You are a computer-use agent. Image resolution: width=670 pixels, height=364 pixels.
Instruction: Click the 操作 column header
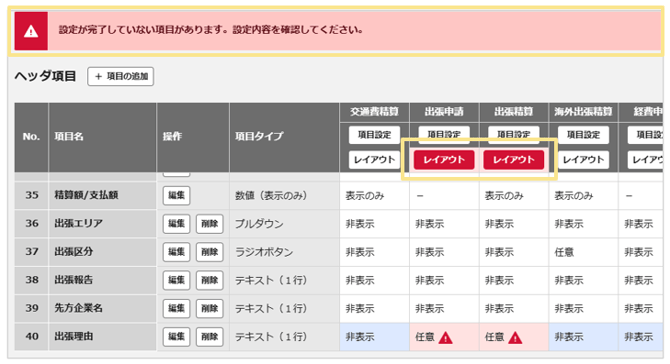pos(172,137)
